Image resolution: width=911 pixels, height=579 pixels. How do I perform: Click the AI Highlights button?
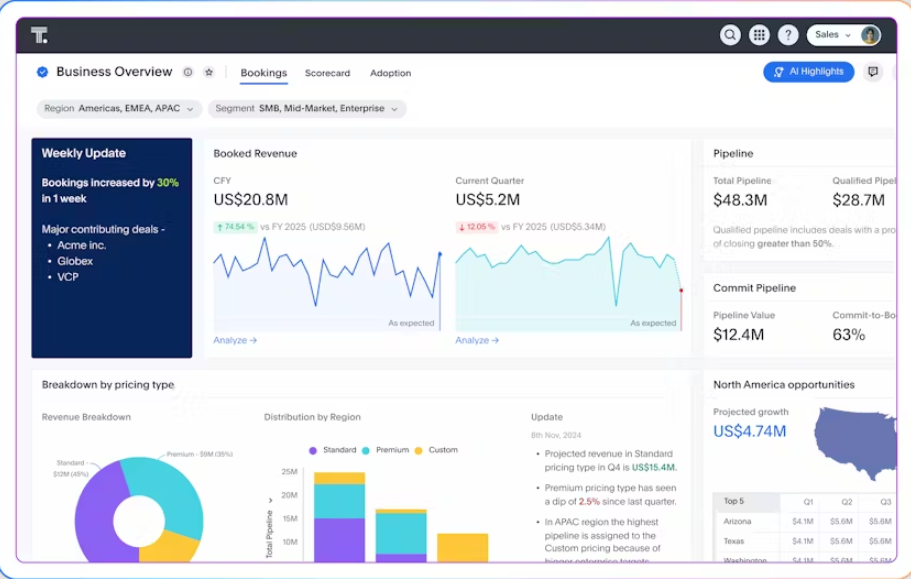pyautogui.click(x=808, y=71)
